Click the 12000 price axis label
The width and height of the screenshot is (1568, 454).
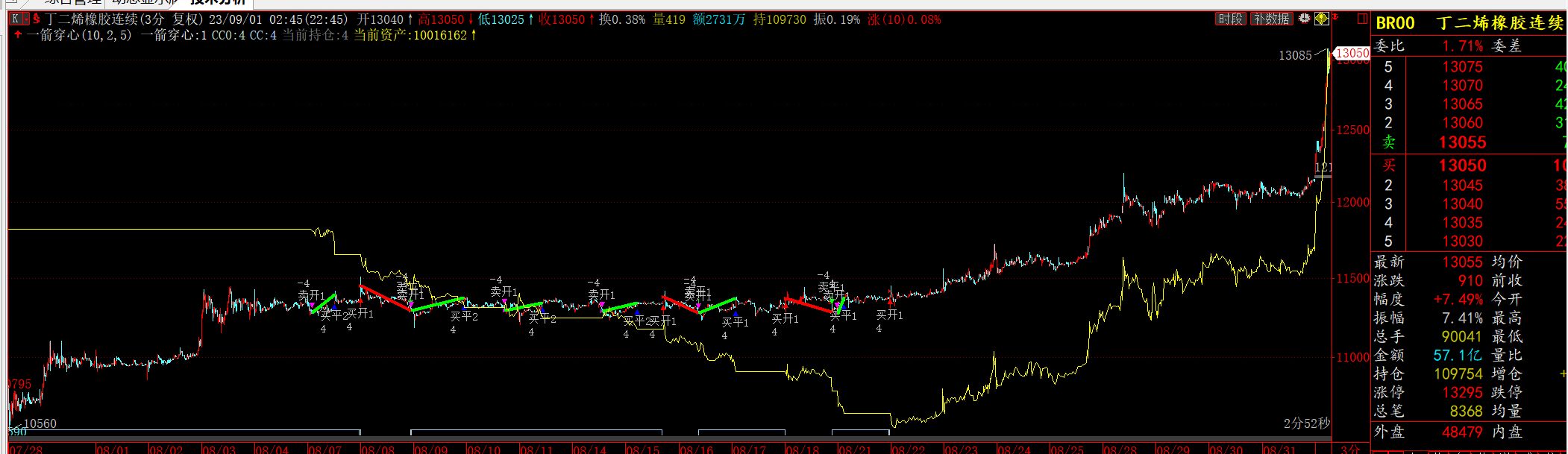(1352, 202)
